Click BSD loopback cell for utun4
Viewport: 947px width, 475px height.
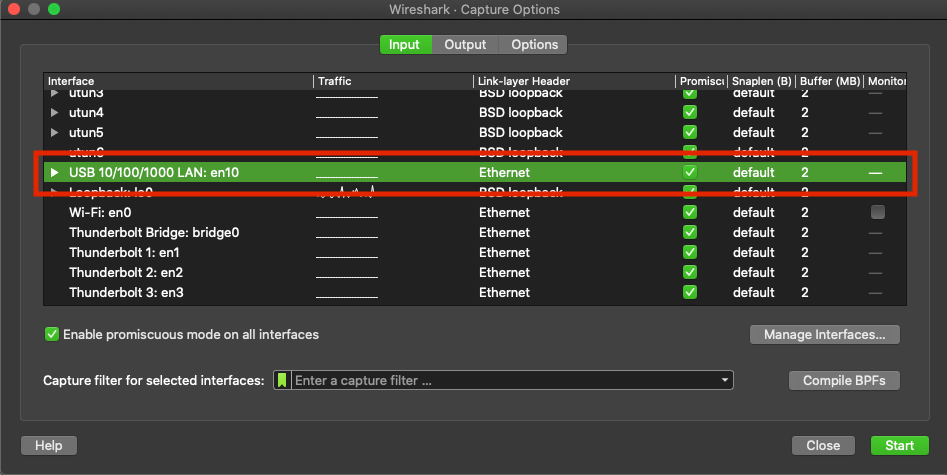coord(521,112)
